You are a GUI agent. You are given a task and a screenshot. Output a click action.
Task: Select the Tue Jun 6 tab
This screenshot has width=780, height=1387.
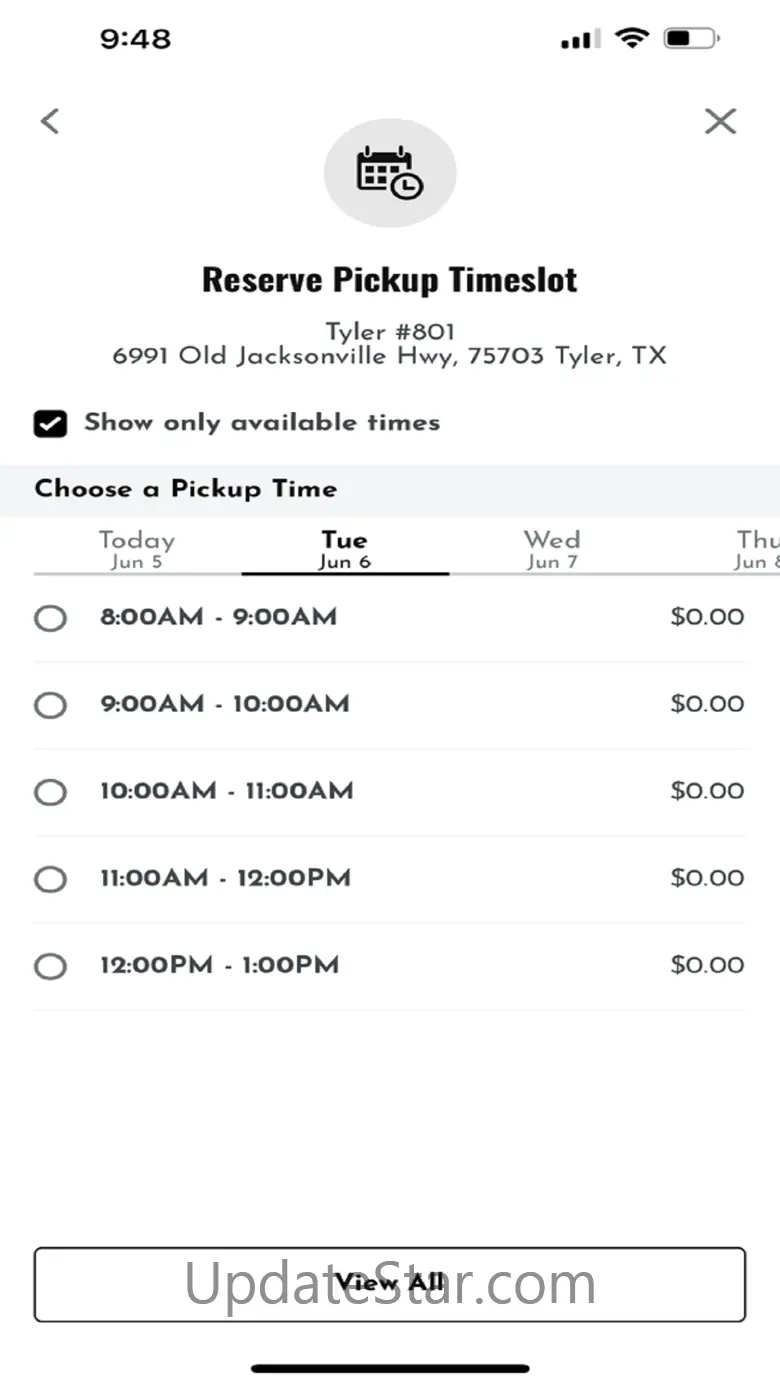(345, 548)
